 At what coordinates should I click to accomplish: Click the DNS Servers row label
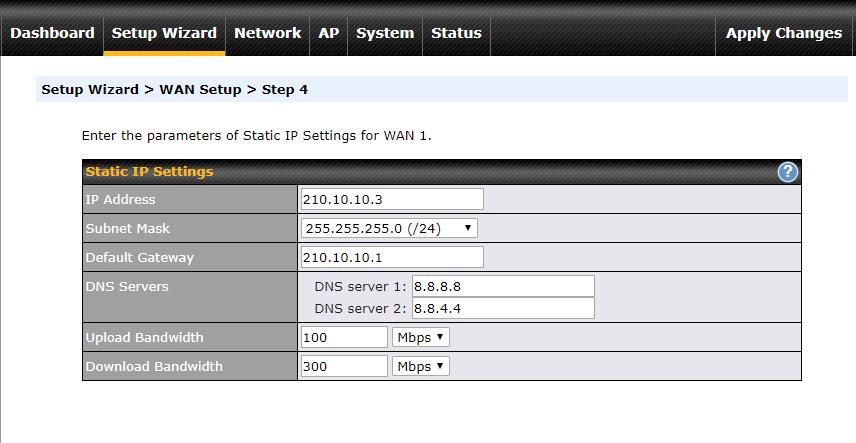coord(127,286)
